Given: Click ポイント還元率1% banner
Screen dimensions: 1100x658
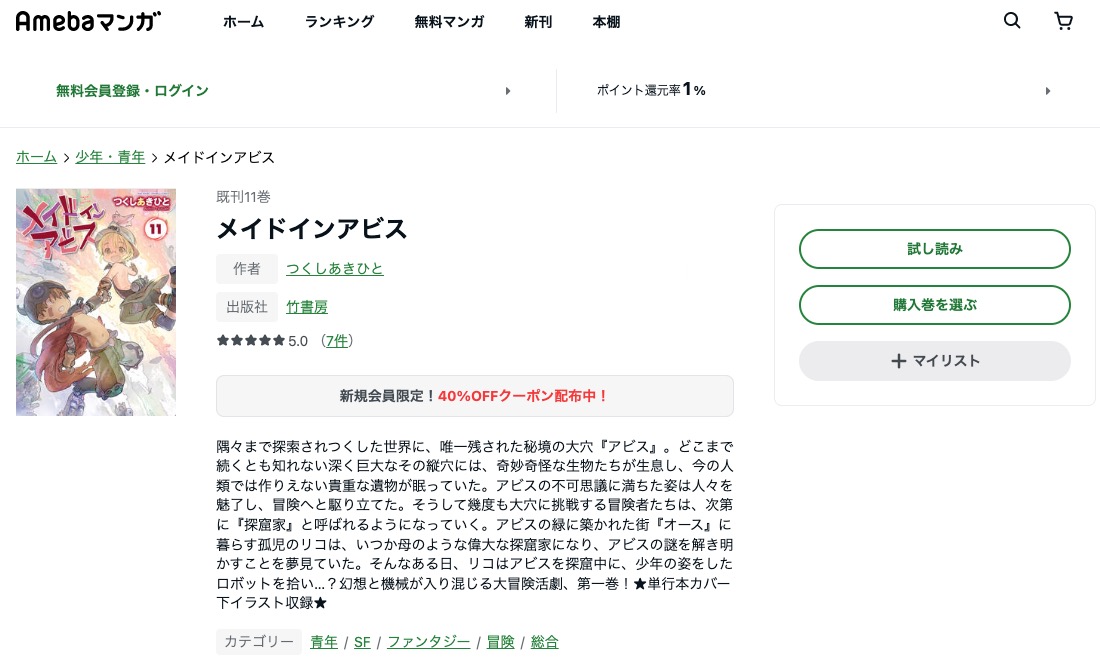Looking at the screenshot, I should [651, 90].
